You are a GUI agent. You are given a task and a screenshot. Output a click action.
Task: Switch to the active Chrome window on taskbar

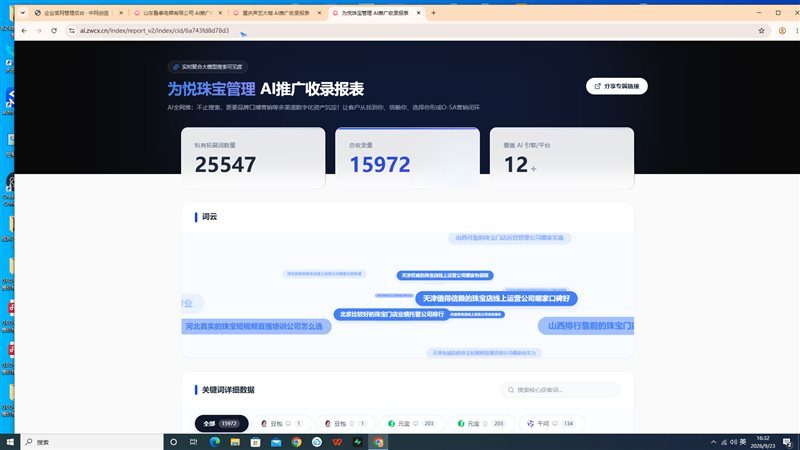pos(378,442)
